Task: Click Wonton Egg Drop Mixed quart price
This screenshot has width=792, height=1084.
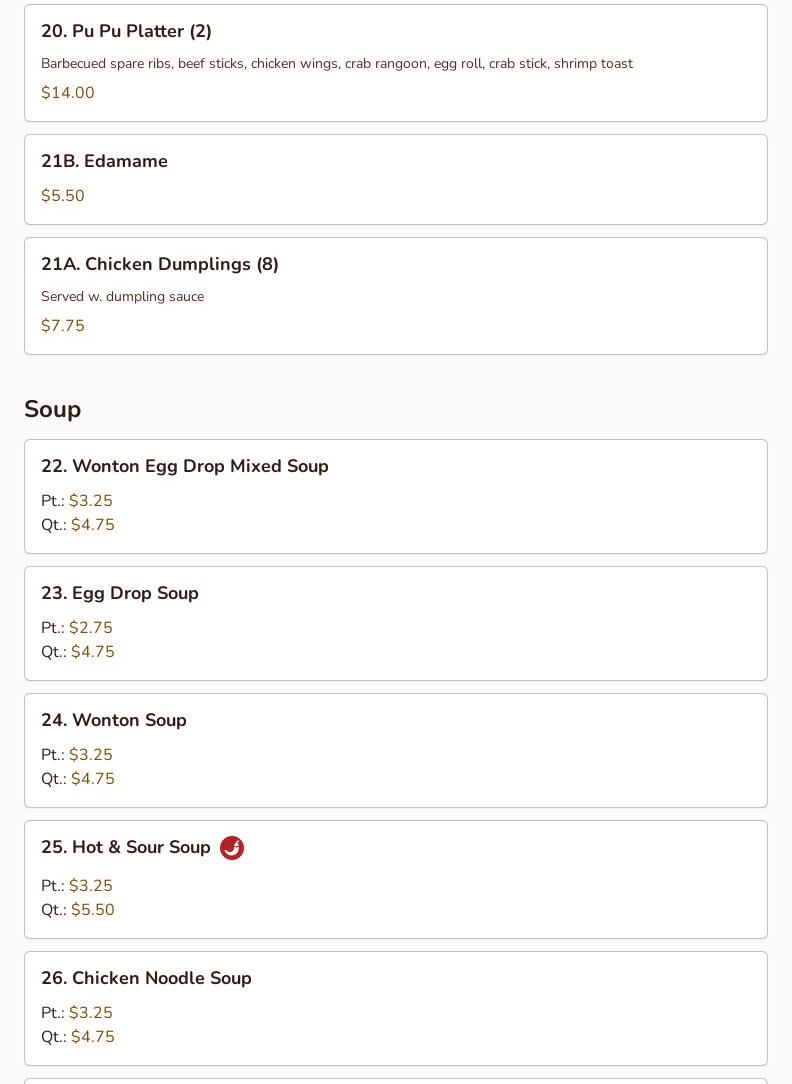Action: [92, 525]
